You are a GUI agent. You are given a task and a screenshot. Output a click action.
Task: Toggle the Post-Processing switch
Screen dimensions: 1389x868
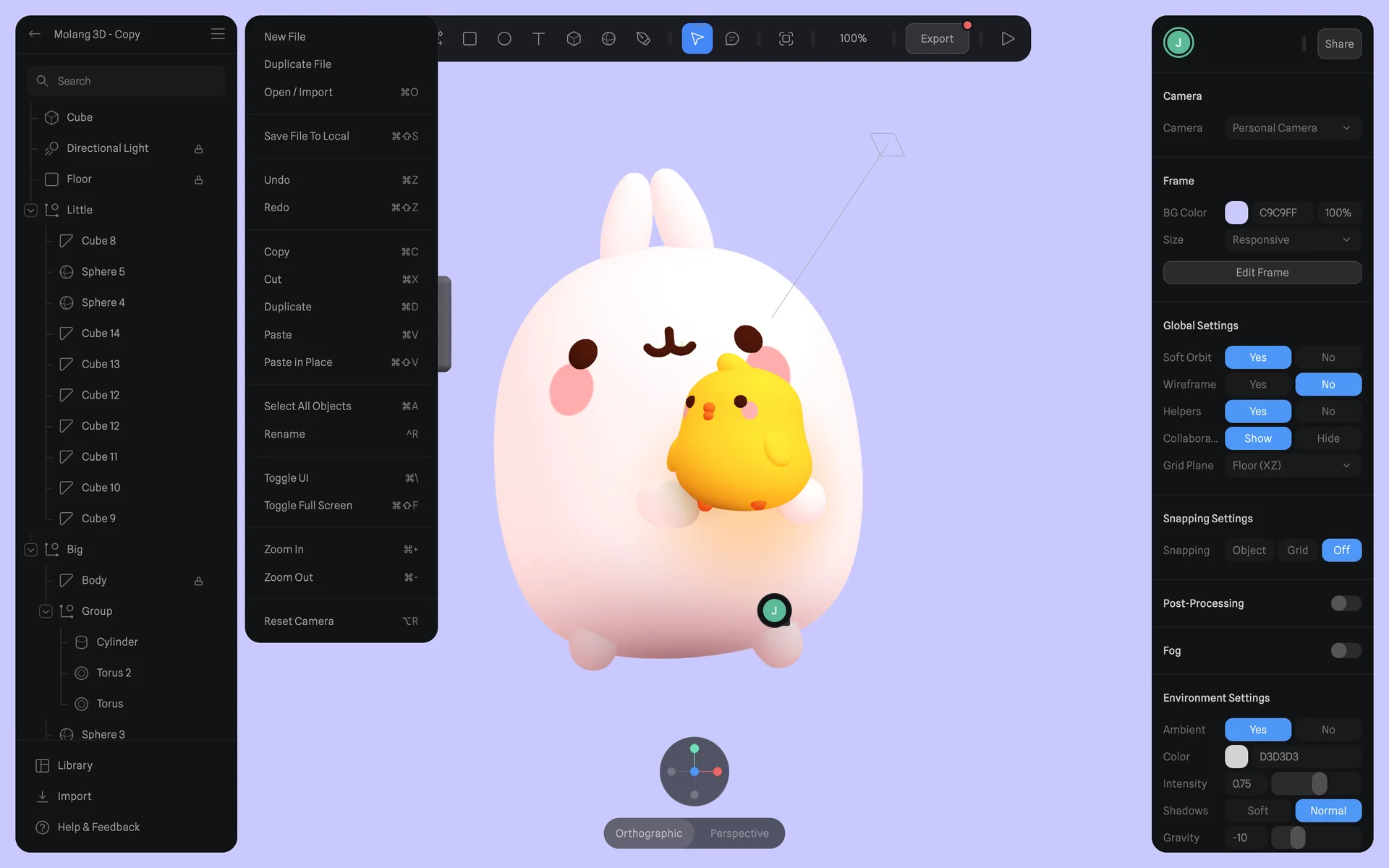point(1345,603)
